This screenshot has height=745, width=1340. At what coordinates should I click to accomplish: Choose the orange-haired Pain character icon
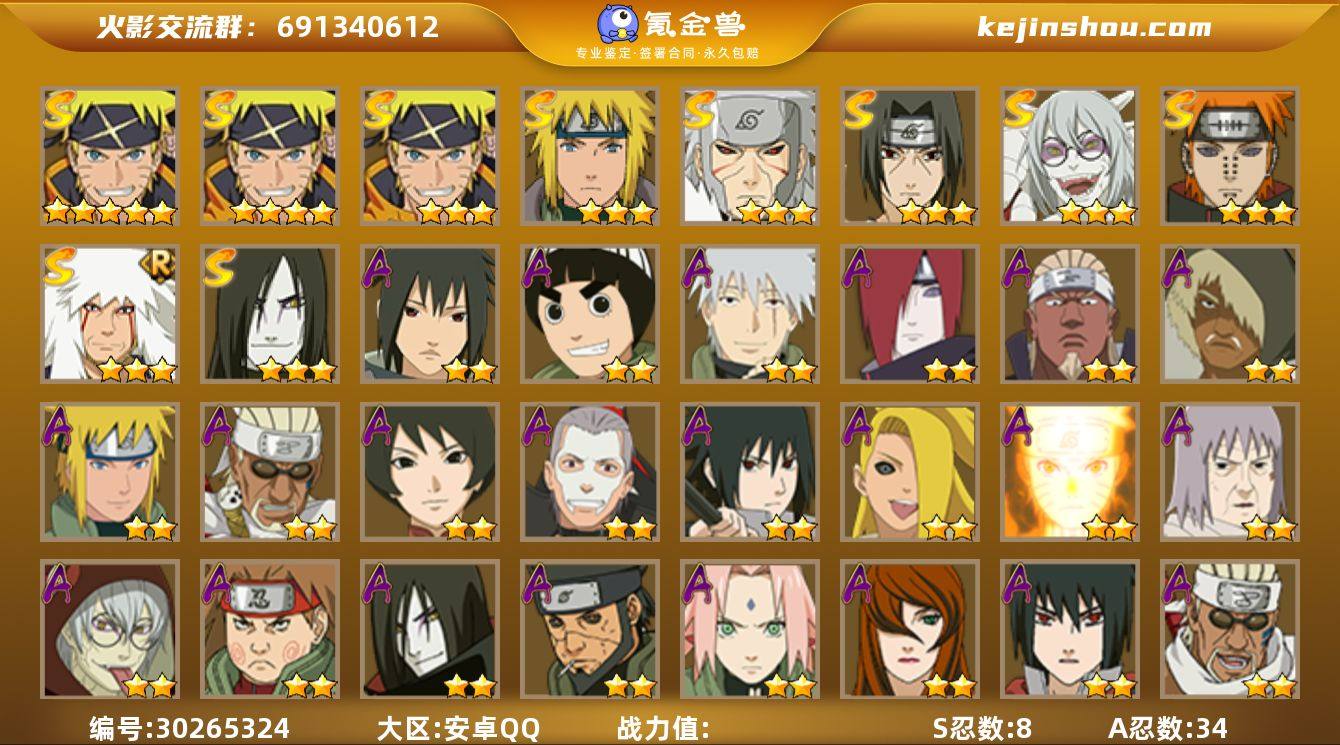point(1229,155)
